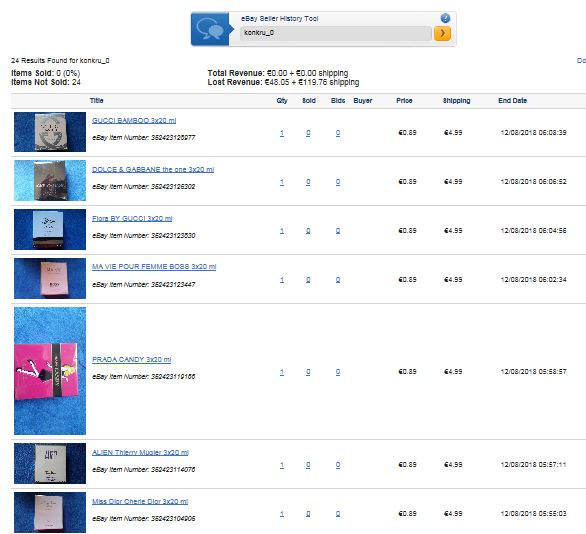Sort results by End Date column header

coord(512,101)
